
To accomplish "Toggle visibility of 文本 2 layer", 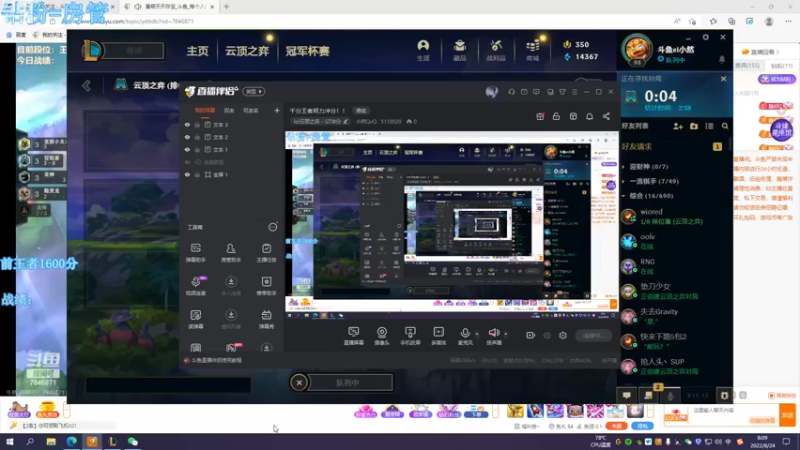I will point(187,137).
